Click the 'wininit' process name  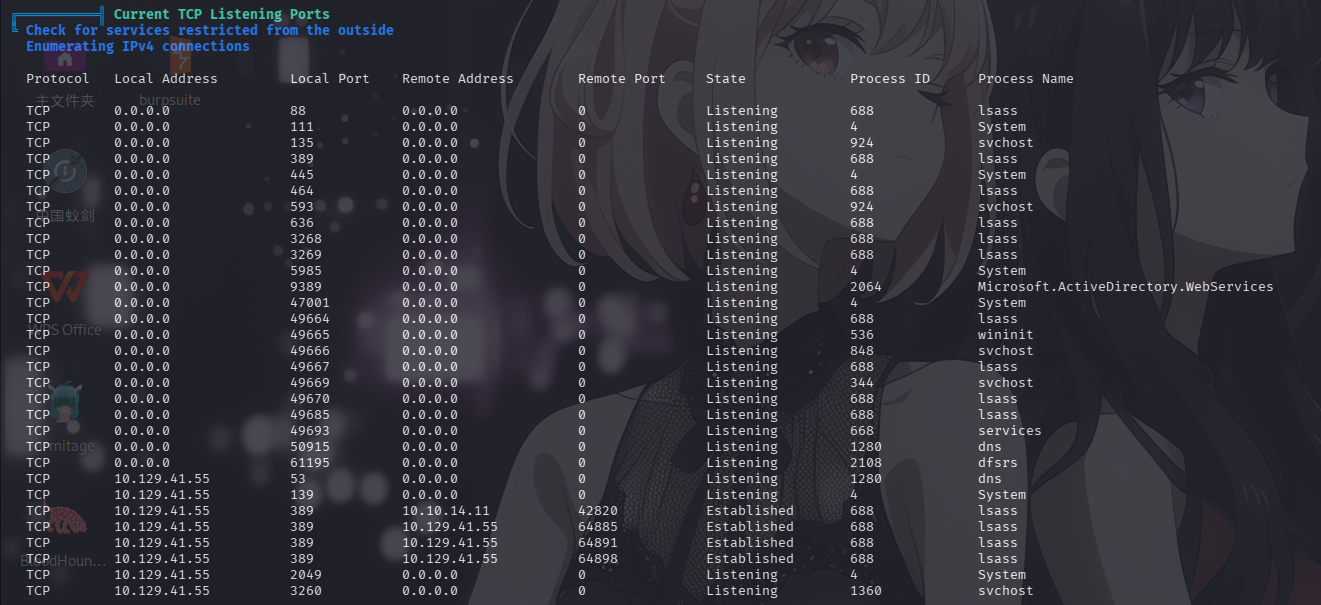(x=1006, y=335)
